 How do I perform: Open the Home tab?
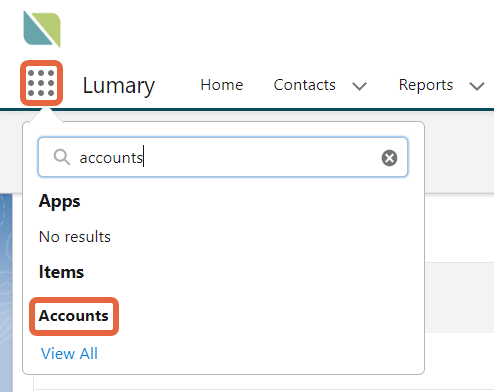222,85
